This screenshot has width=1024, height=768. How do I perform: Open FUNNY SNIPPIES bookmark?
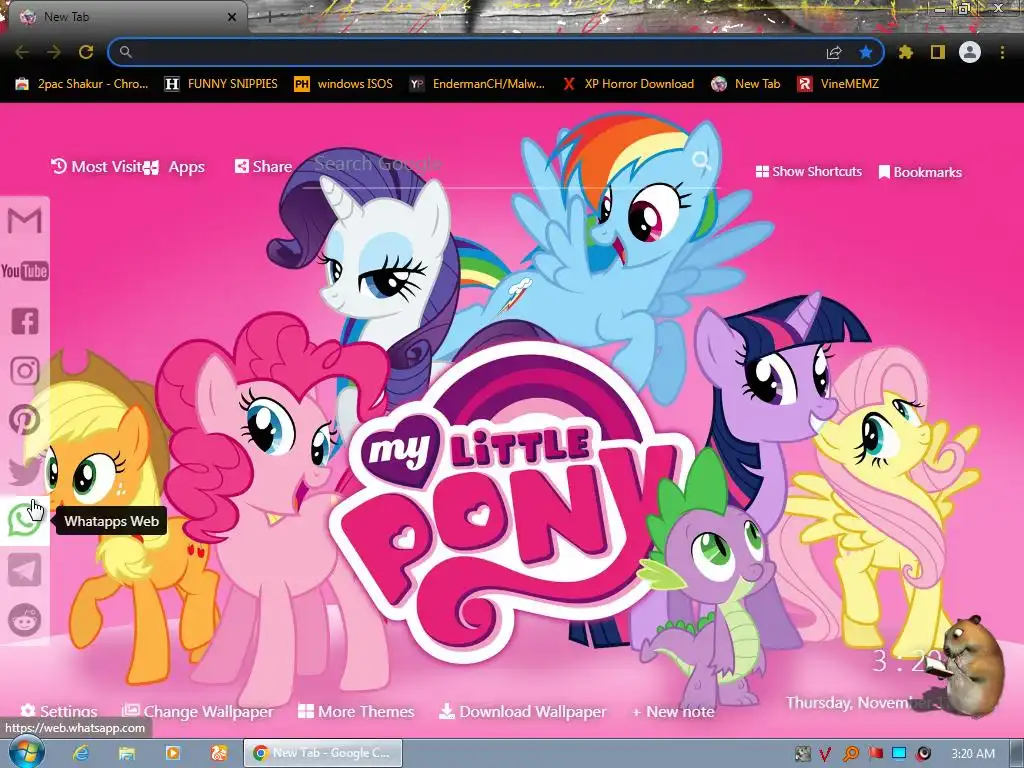pyautogui.click(x=221, y=84)
